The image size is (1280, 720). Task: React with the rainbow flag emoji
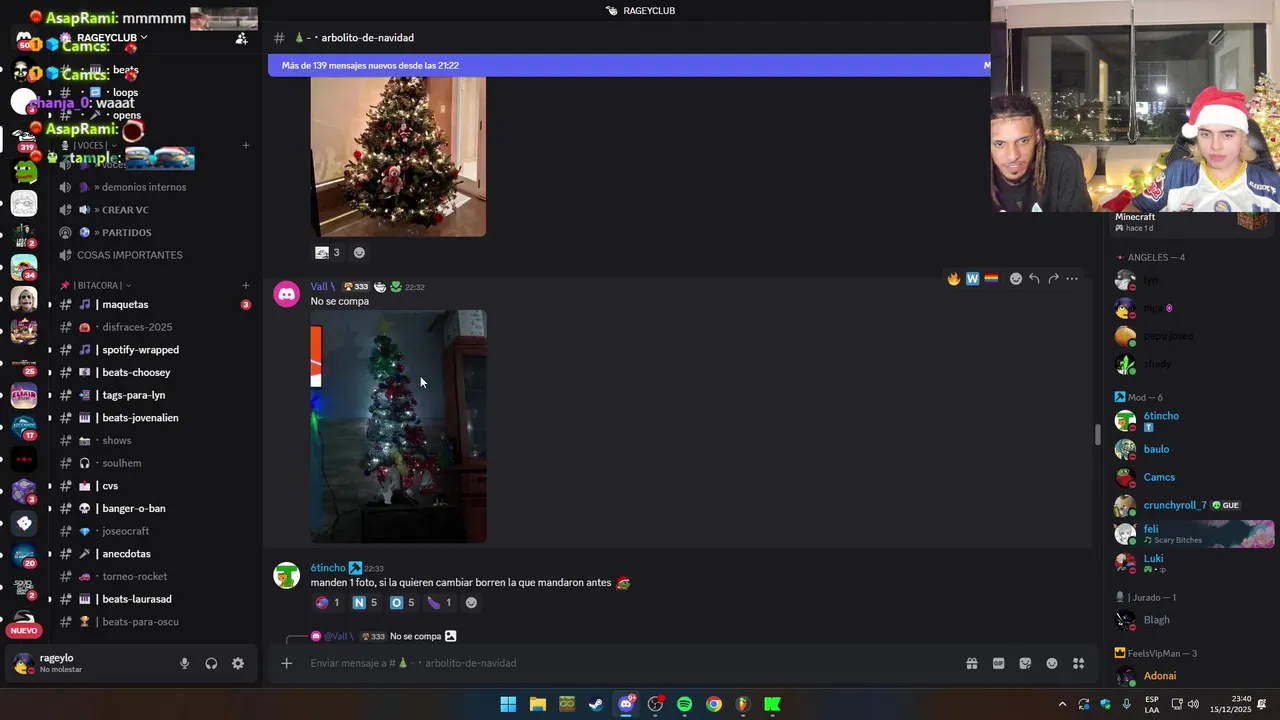point(991,279)
